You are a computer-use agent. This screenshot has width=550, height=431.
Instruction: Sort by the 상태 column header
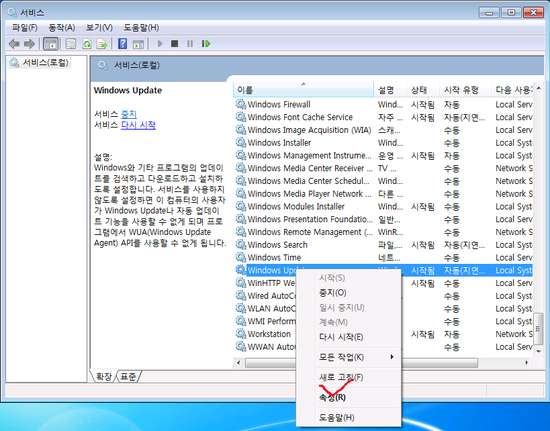click(423, 89)
